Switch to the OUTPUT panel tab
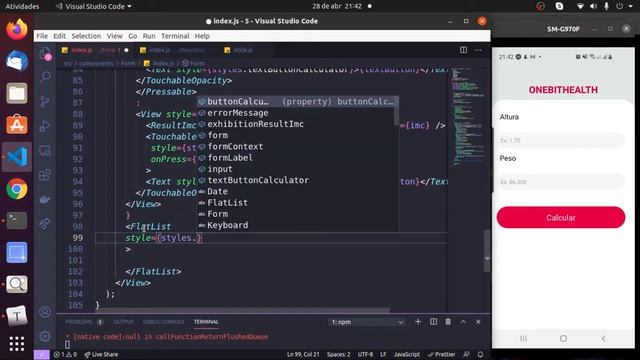640x360 pixels. (123, 322)
